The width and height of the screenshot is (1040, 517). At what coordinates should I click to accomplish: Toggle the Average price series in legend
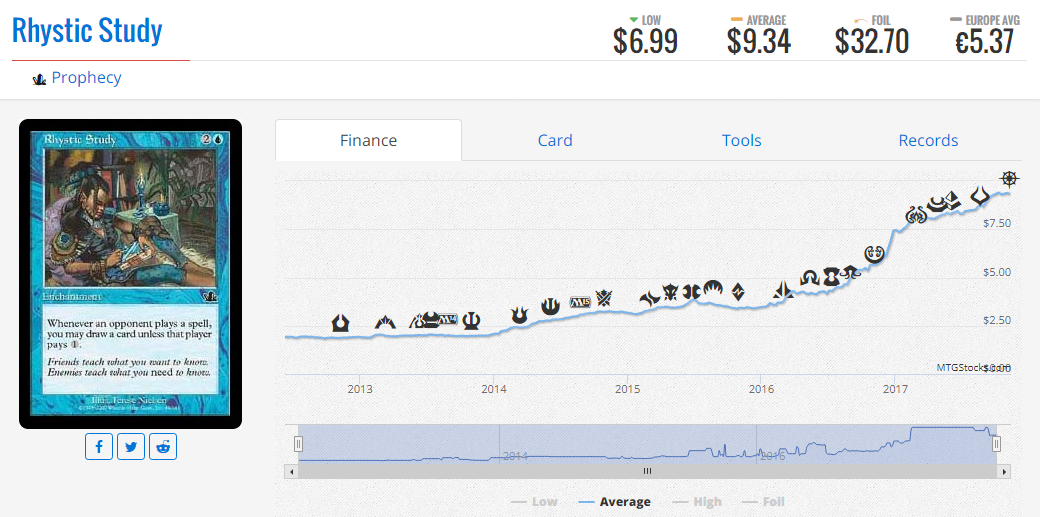click(x=614, y=502)
